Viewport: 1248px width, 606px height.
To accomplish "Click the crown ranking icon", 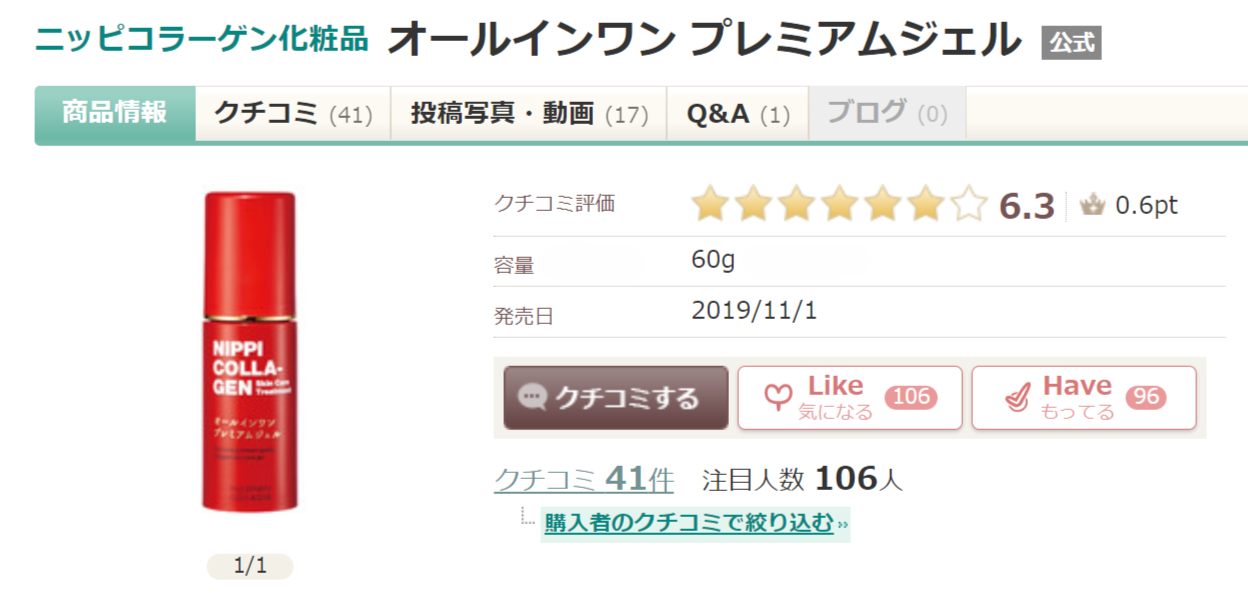I will (1092, 206).
